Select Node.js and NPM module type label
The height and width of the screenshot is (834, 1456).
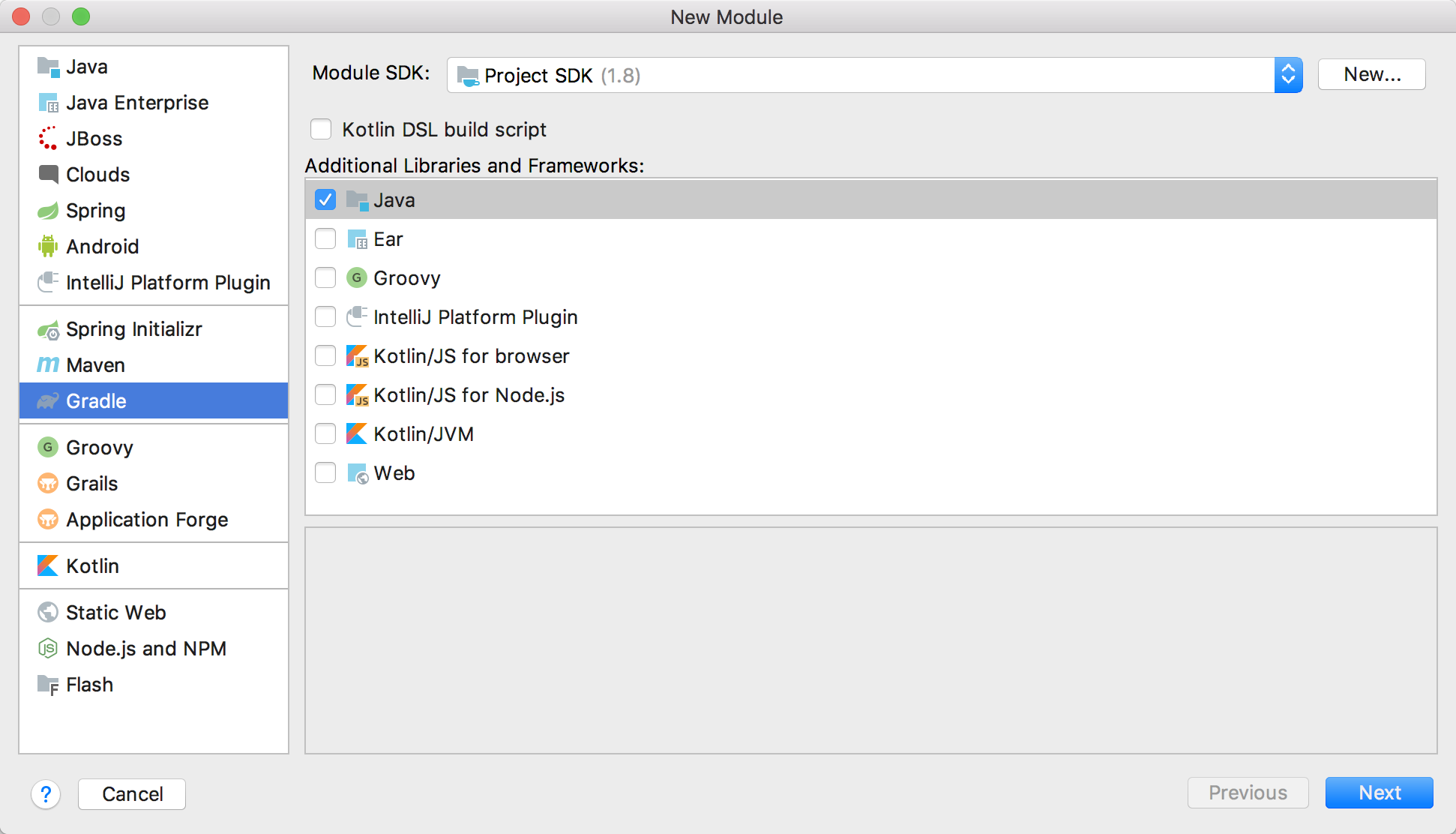[x=146, y=649]
